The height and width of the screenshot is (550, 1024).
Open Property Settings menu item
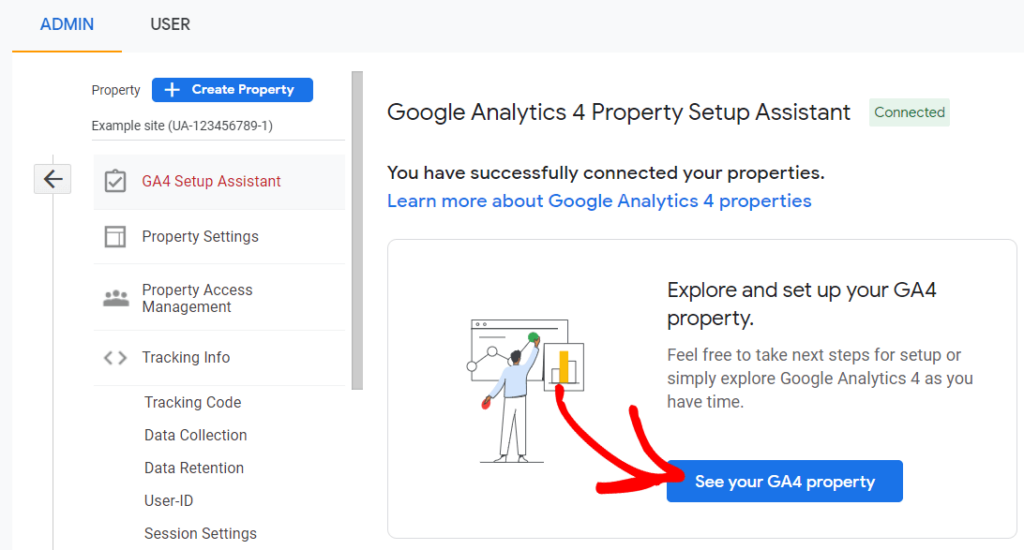[x=200, y=237]
